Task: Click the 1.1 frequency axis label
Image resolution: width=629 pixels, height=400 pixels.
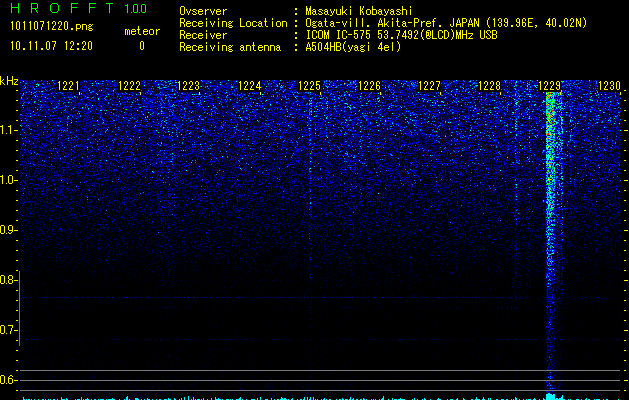Action: click(9, 130)
